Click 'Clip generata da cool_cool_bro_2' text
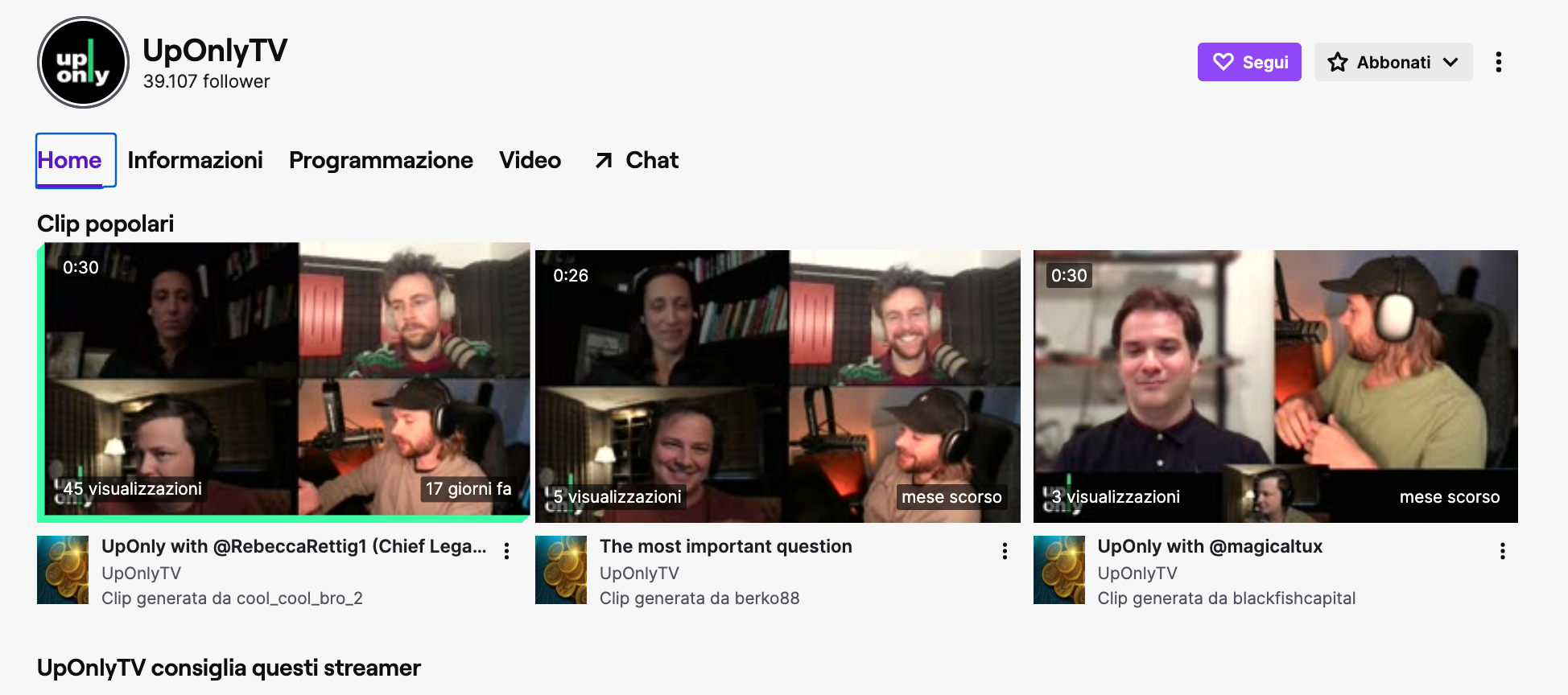Image resolution: width=1568 pixels, height=695 pixels. point(232,598)
